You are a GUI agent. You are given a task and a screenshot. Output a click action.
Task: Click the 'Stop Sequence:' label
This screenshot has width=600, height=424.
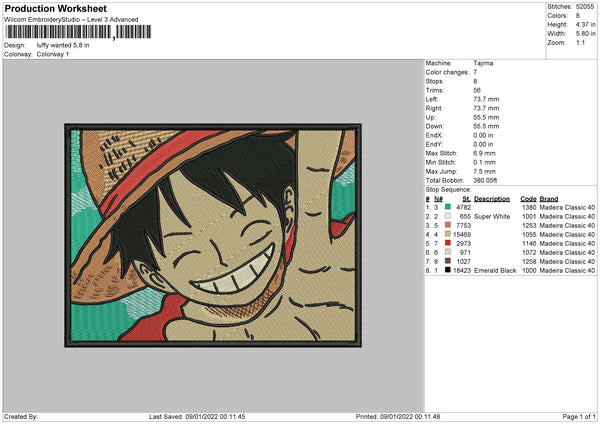448,190
